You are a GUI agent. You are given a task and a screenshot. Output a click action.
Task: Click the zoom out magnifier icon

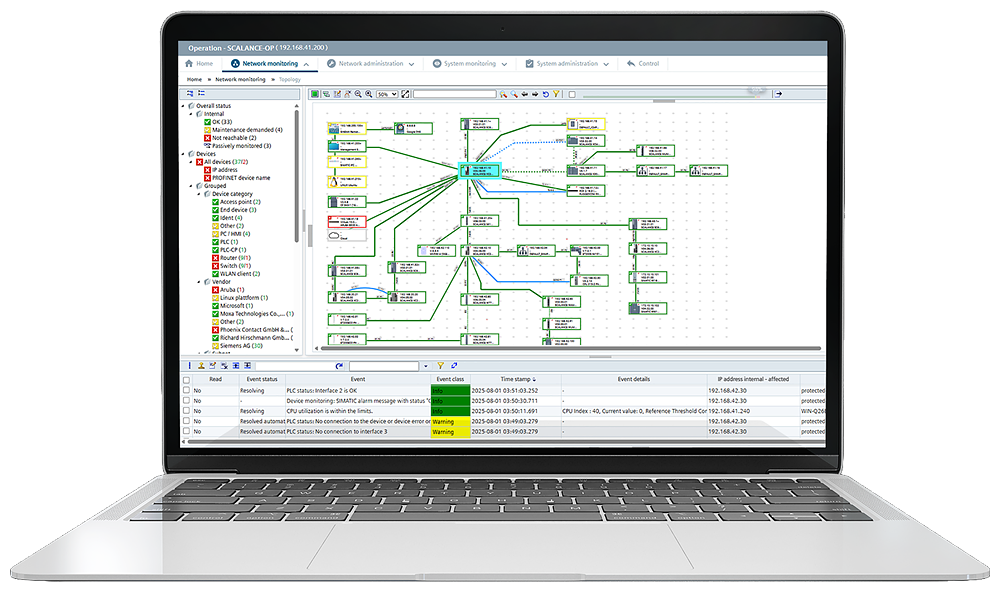(x=358, y=94)
